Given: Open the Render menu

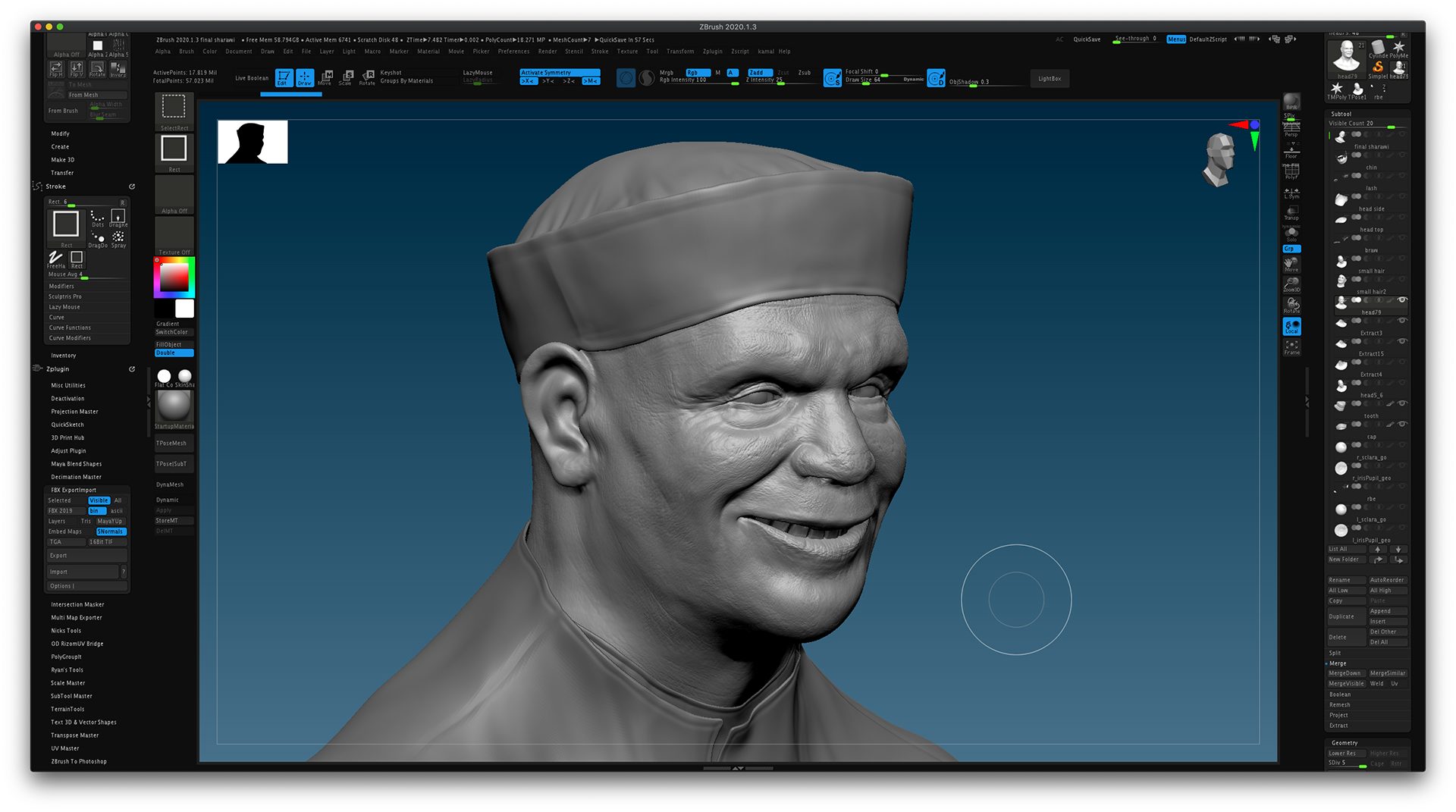Looking at the screenshot, I should 548,52.
